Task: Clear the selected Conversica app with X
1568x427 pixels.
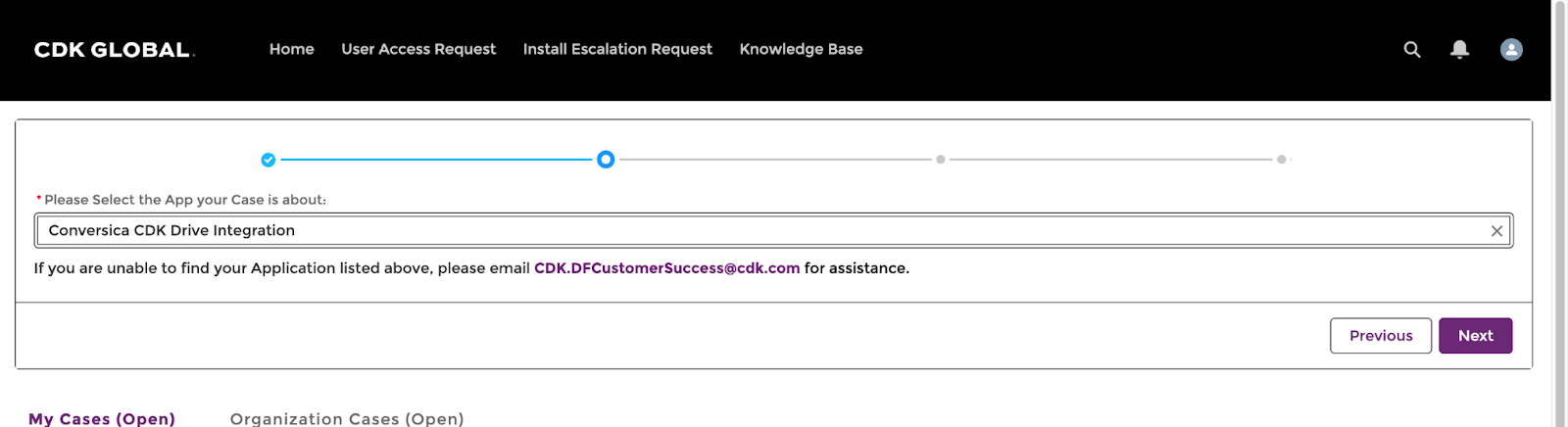Action: coord(1496,231)
